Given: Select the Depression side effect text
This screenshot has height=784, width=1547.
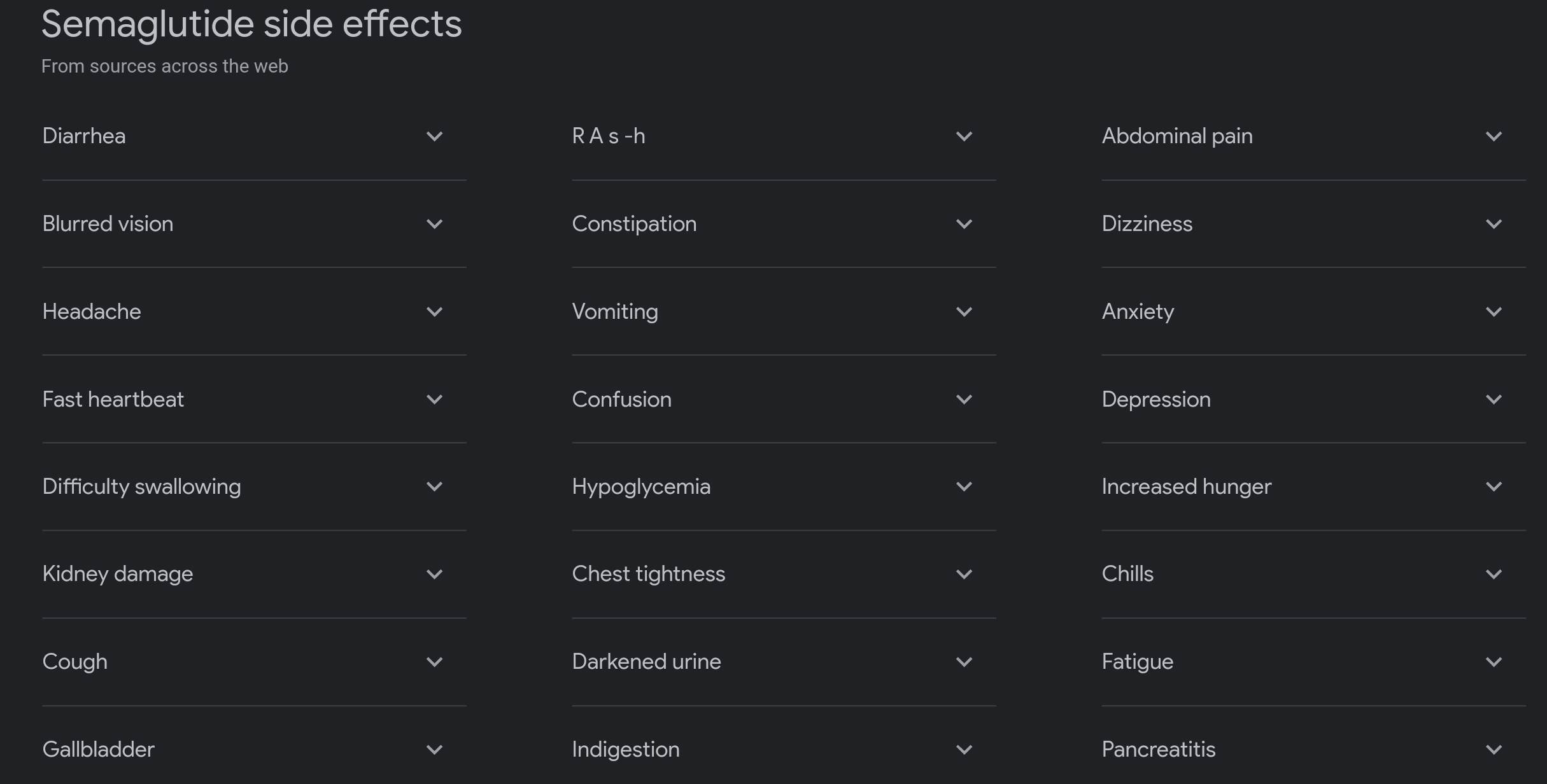Looking at the screenshot, I should pyautogui.click(x=1156, y=400).
